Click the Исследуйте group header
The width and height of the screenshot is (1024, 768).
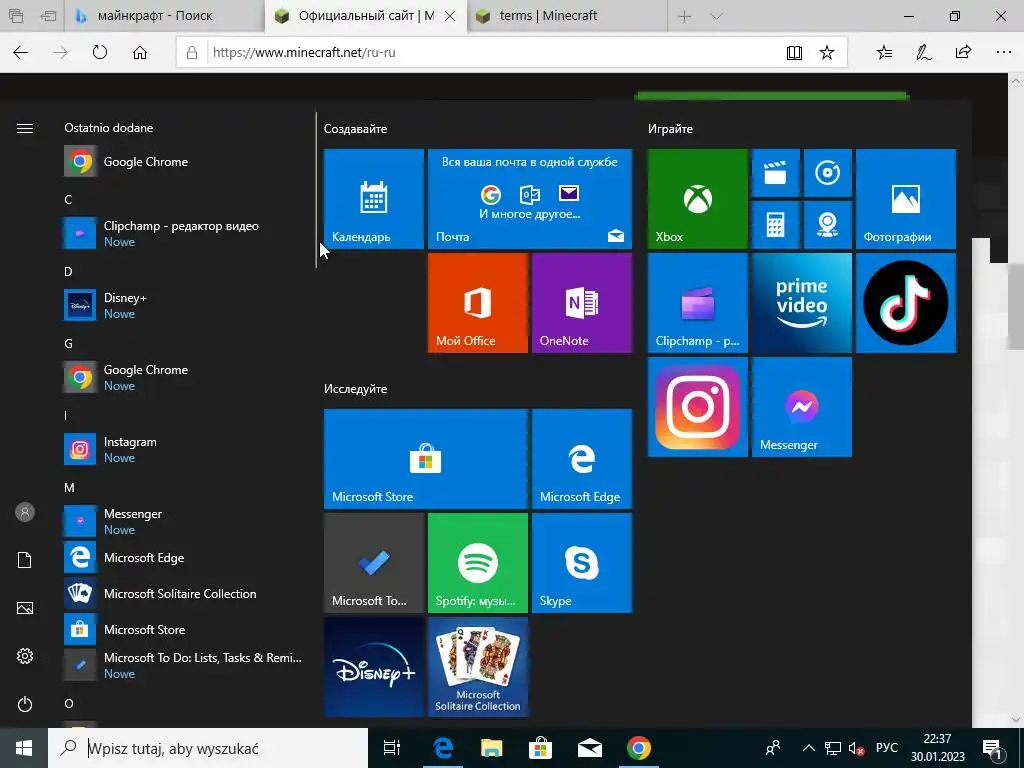pyautogui.click(x=355, y=389)
